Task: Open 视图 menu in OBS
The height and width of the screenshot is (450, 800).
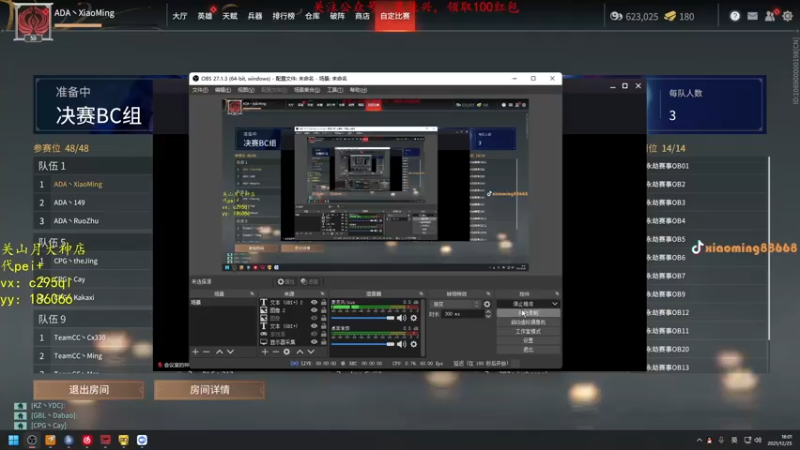Action: click(x=245, y=90)
